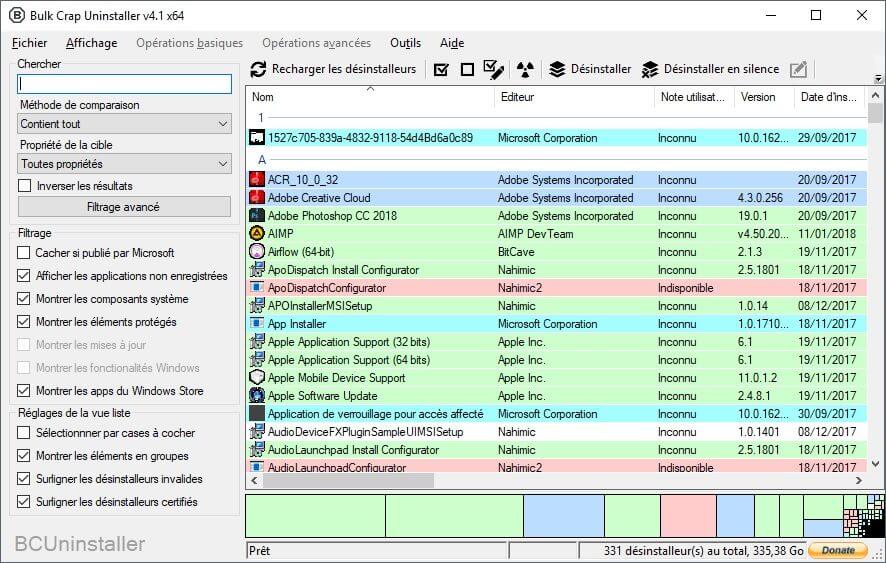Click the Désinstaller stacked layers icon
The image size is (886, 563).
coord(557,70)
